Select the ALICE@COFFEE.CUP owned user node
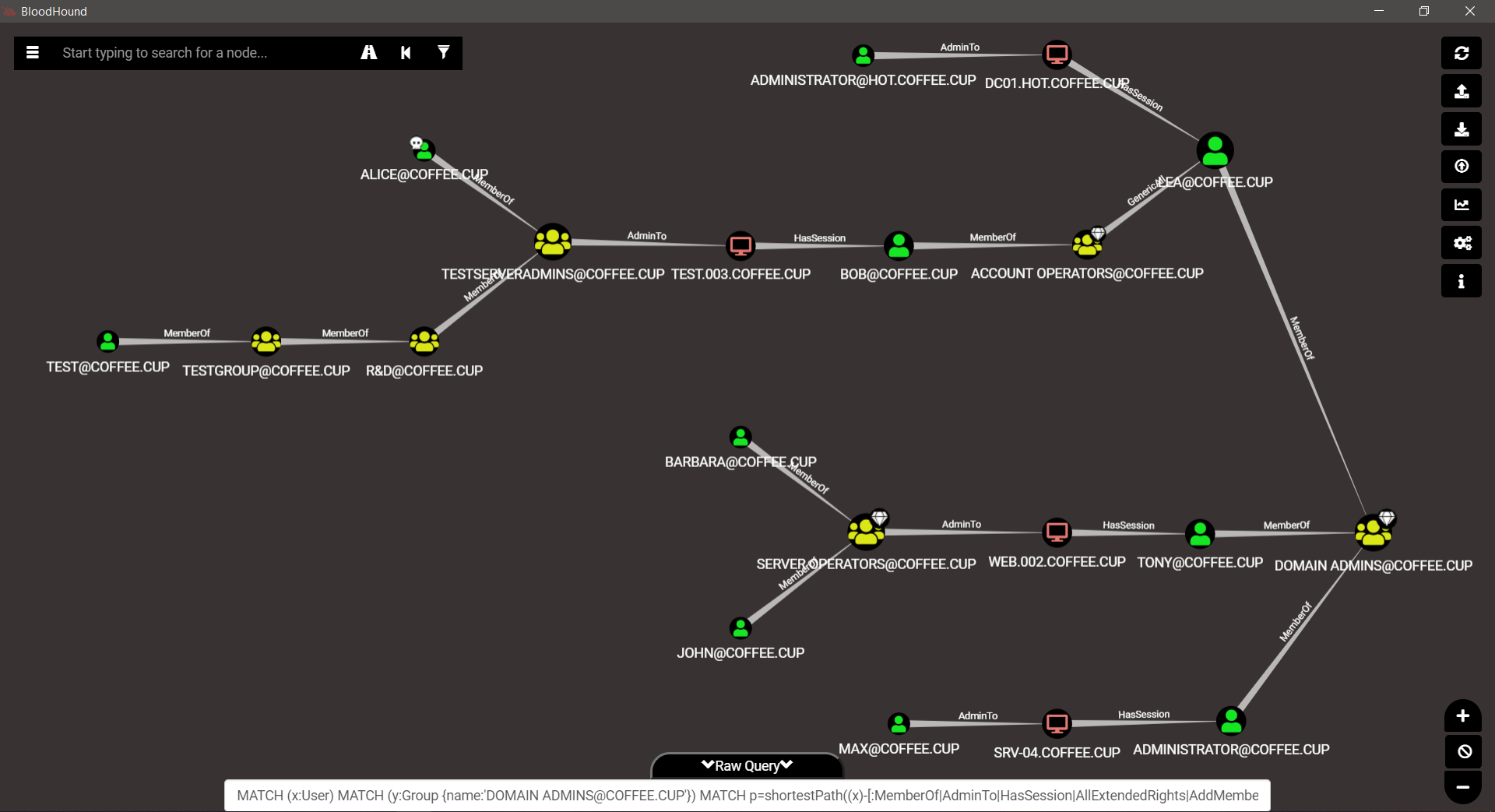This screenshot has width=1495, height=812. point(424,149)
